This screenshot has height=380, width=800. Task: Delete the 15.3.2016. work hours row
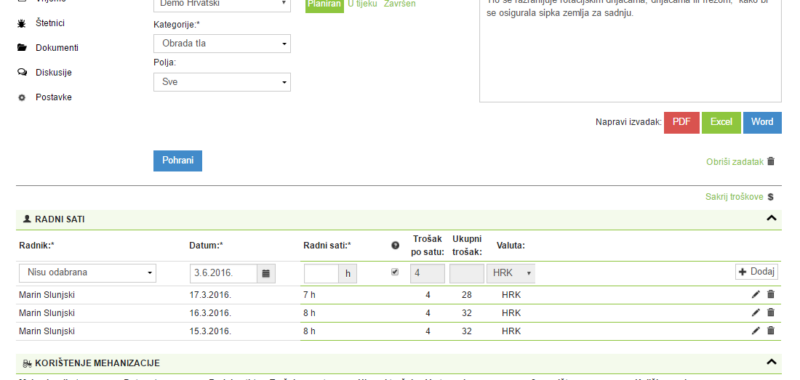[x=770, y=331]
